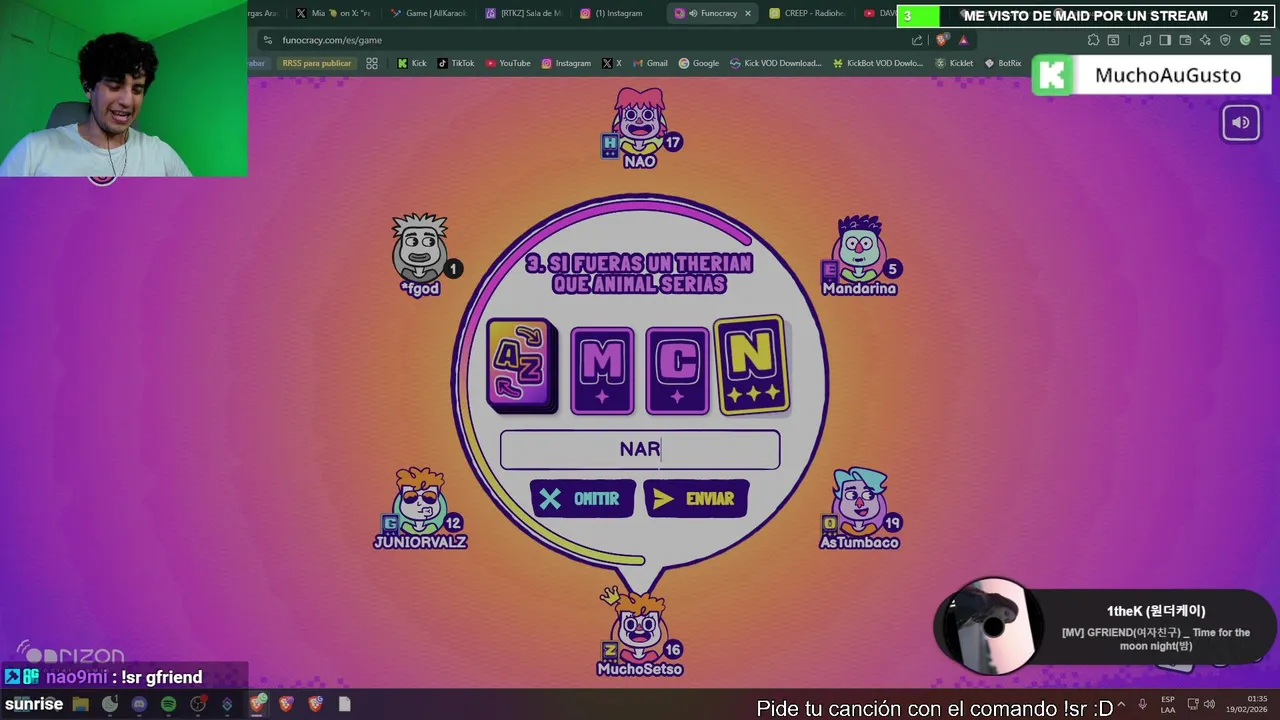Open the X bookmark
Viewport: 1280px width, 720px height.
click(611, 63)
